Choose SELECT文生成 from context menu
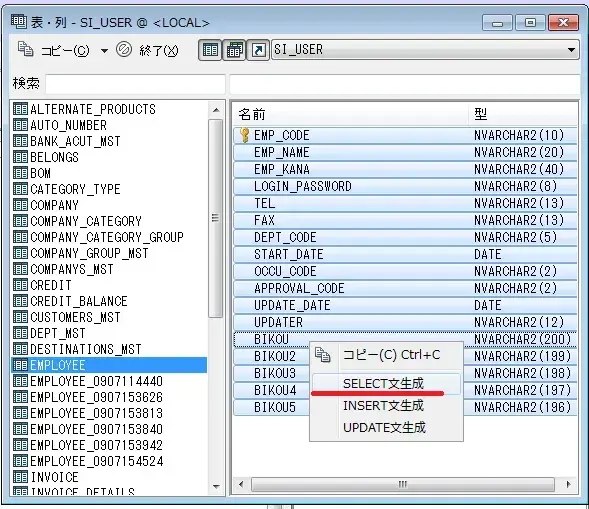Viewport: 589px width, 509px height. point(386,384)
